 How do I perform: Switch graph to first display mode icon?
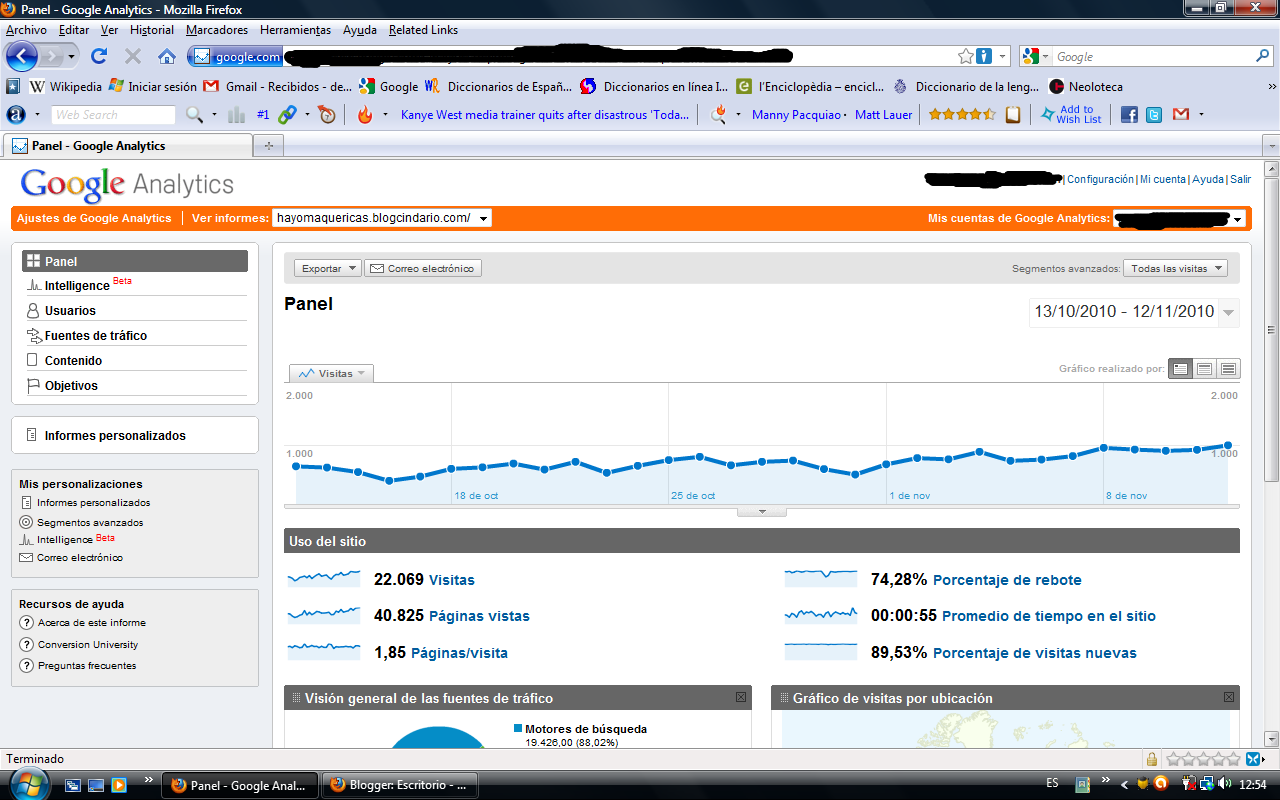pyautogui.click(x=1181, y=369)
